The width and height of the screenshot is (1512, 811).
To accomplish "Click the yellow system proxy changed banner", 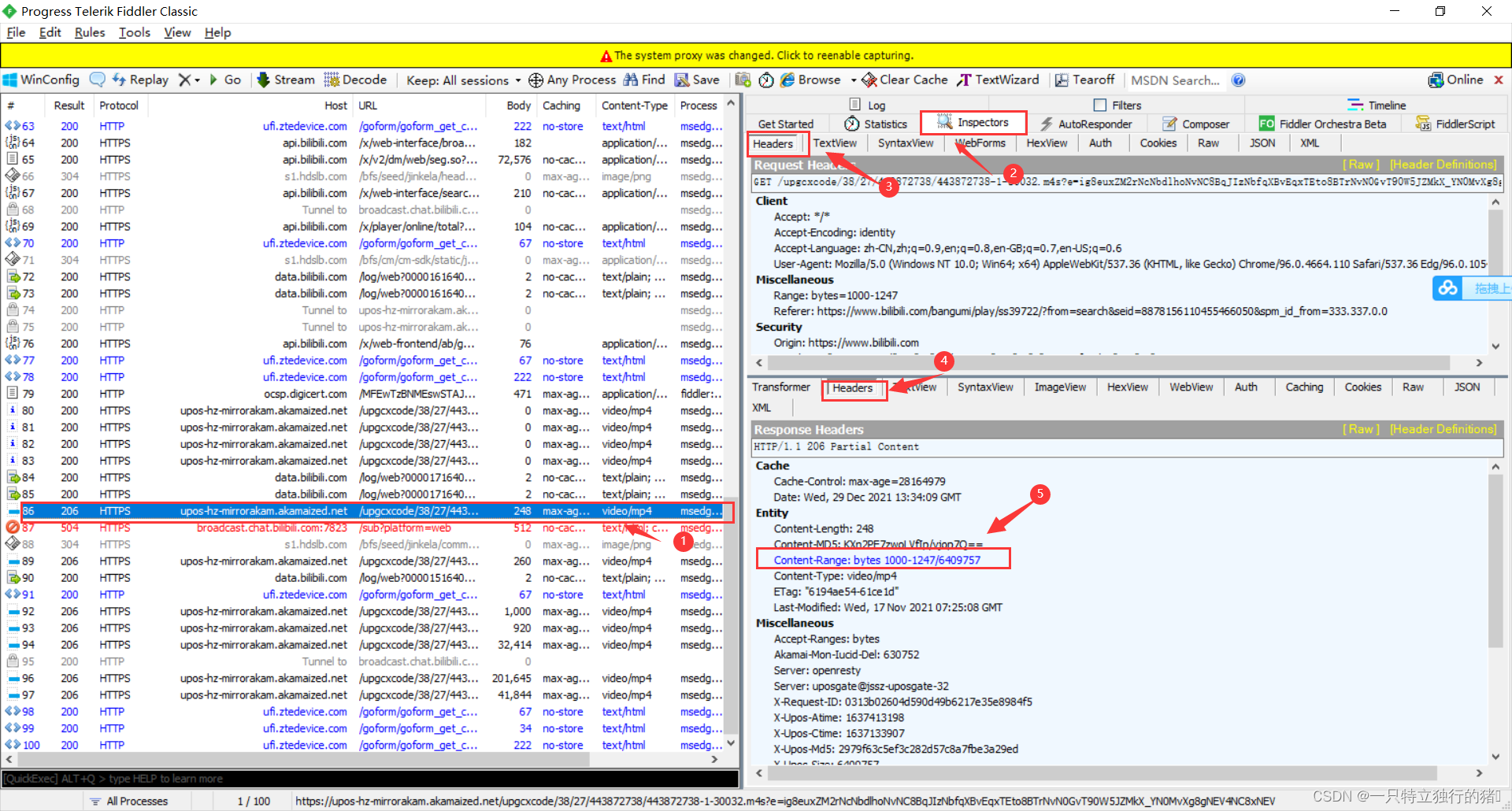I will tap(756, 55).
